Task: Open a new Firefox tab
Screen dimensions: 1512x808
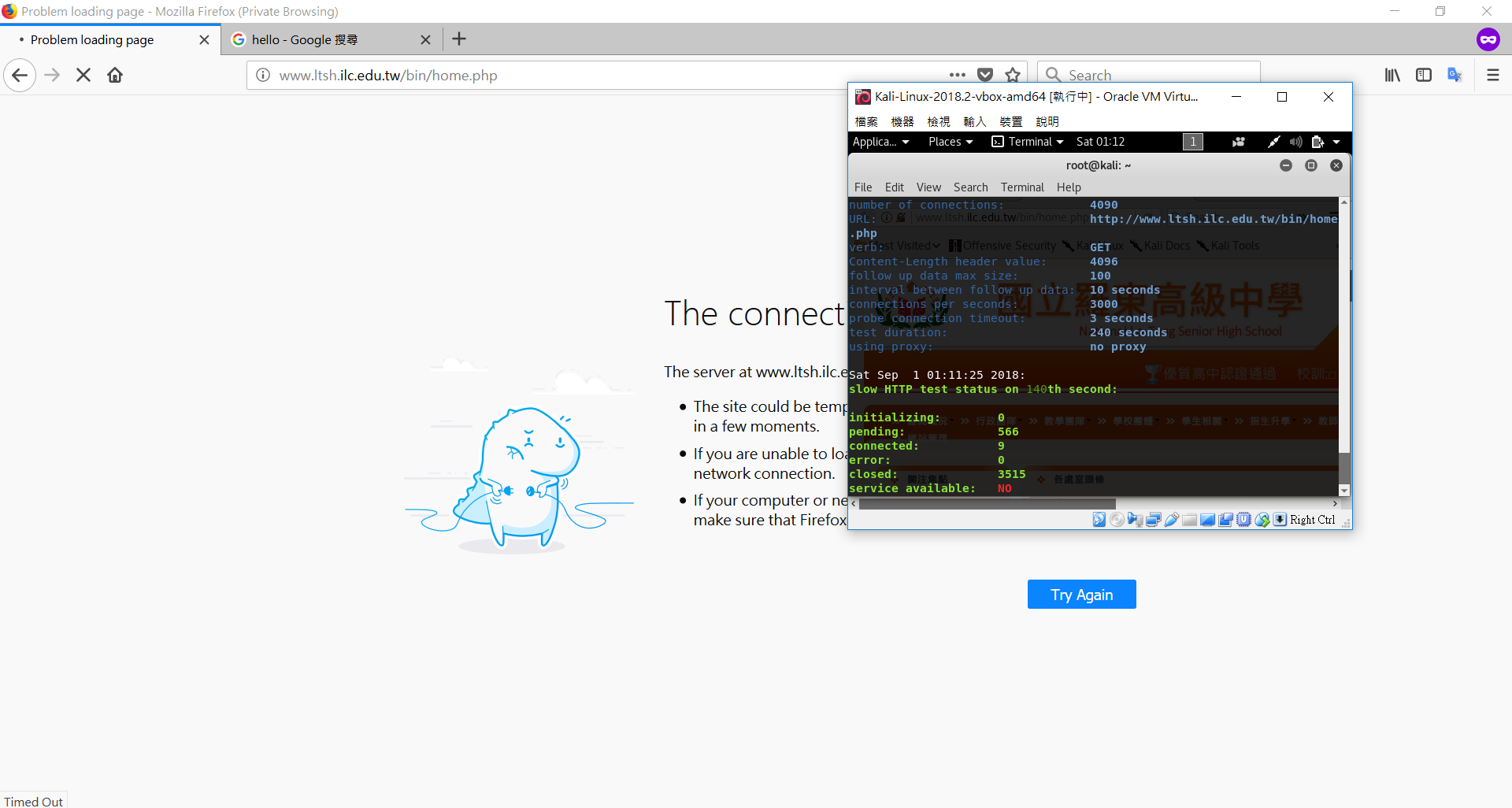Action: 459,39
